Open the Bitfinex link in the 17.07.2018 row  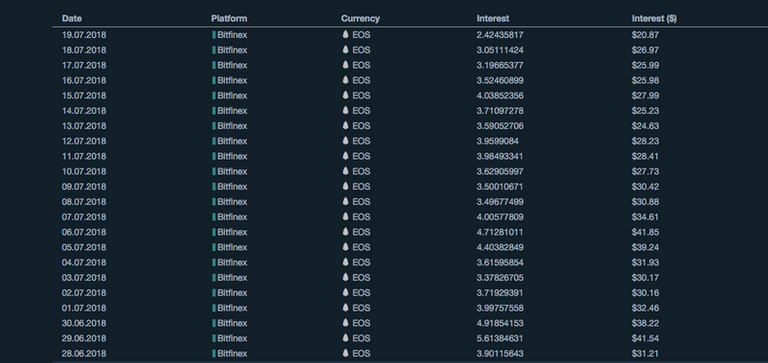pyautogui.click(x=232, y=65)
